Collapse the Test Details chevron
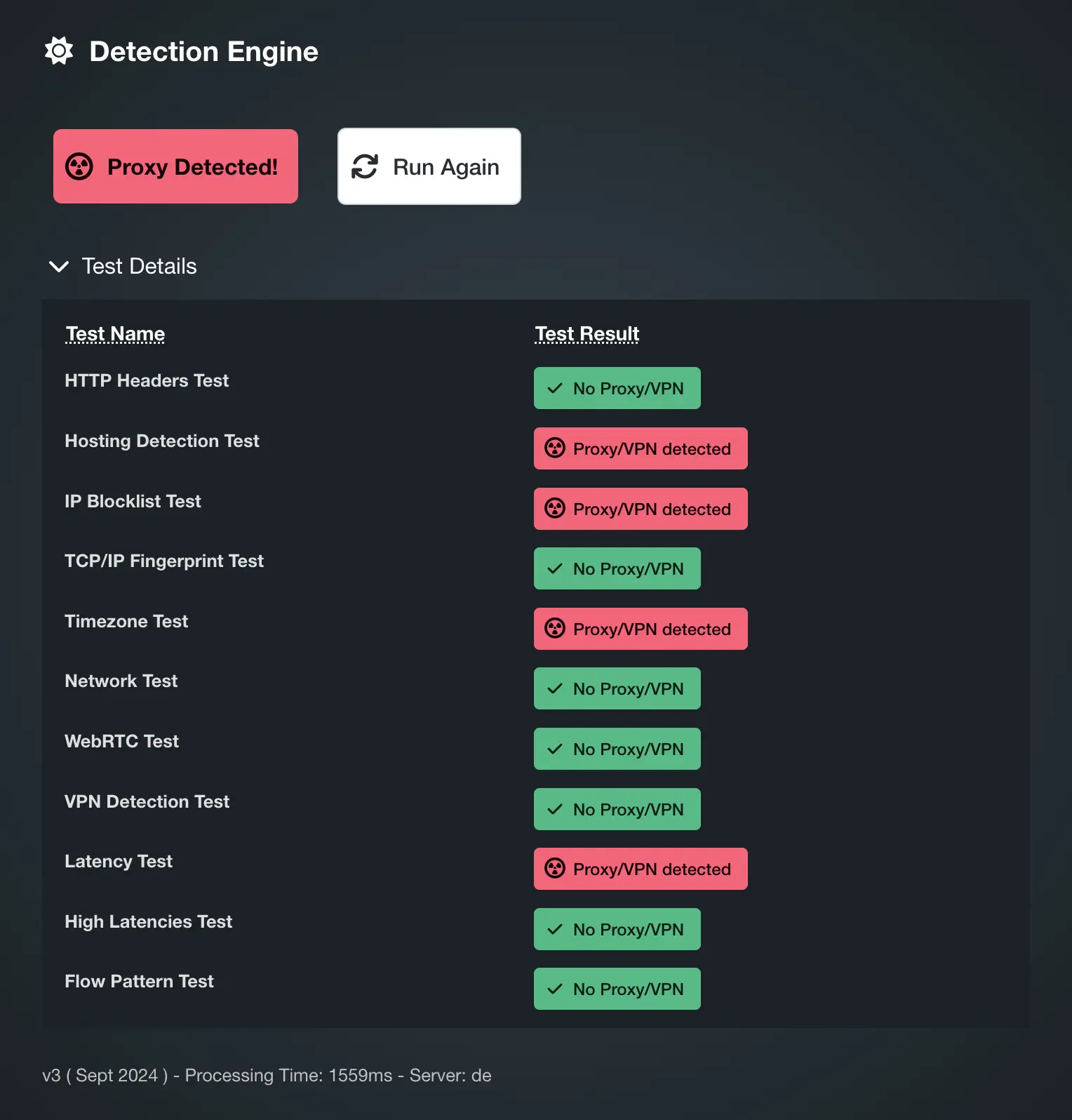 tap(59, 267)
